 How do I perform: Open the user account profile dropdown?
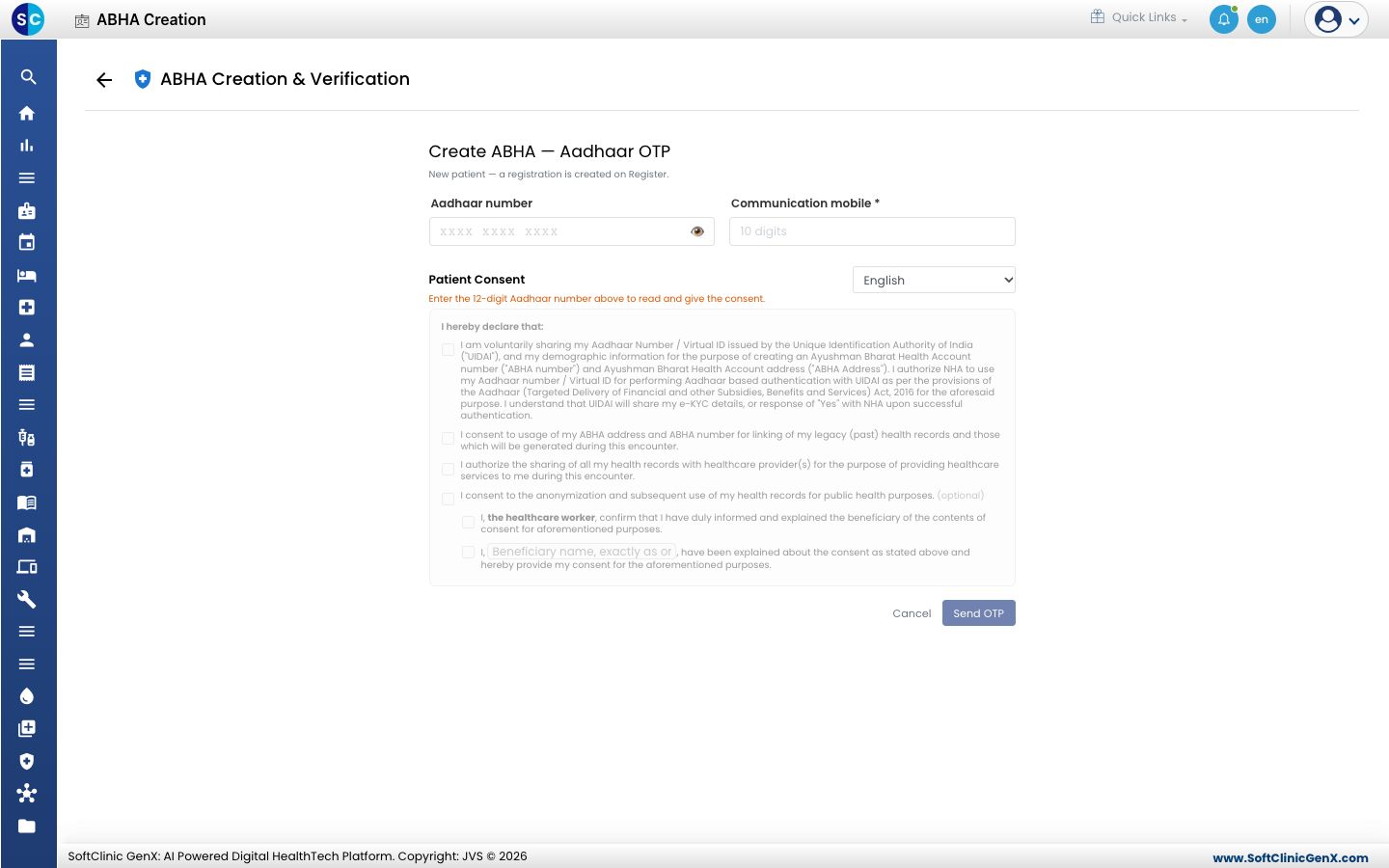click(x=1336, y=19)
